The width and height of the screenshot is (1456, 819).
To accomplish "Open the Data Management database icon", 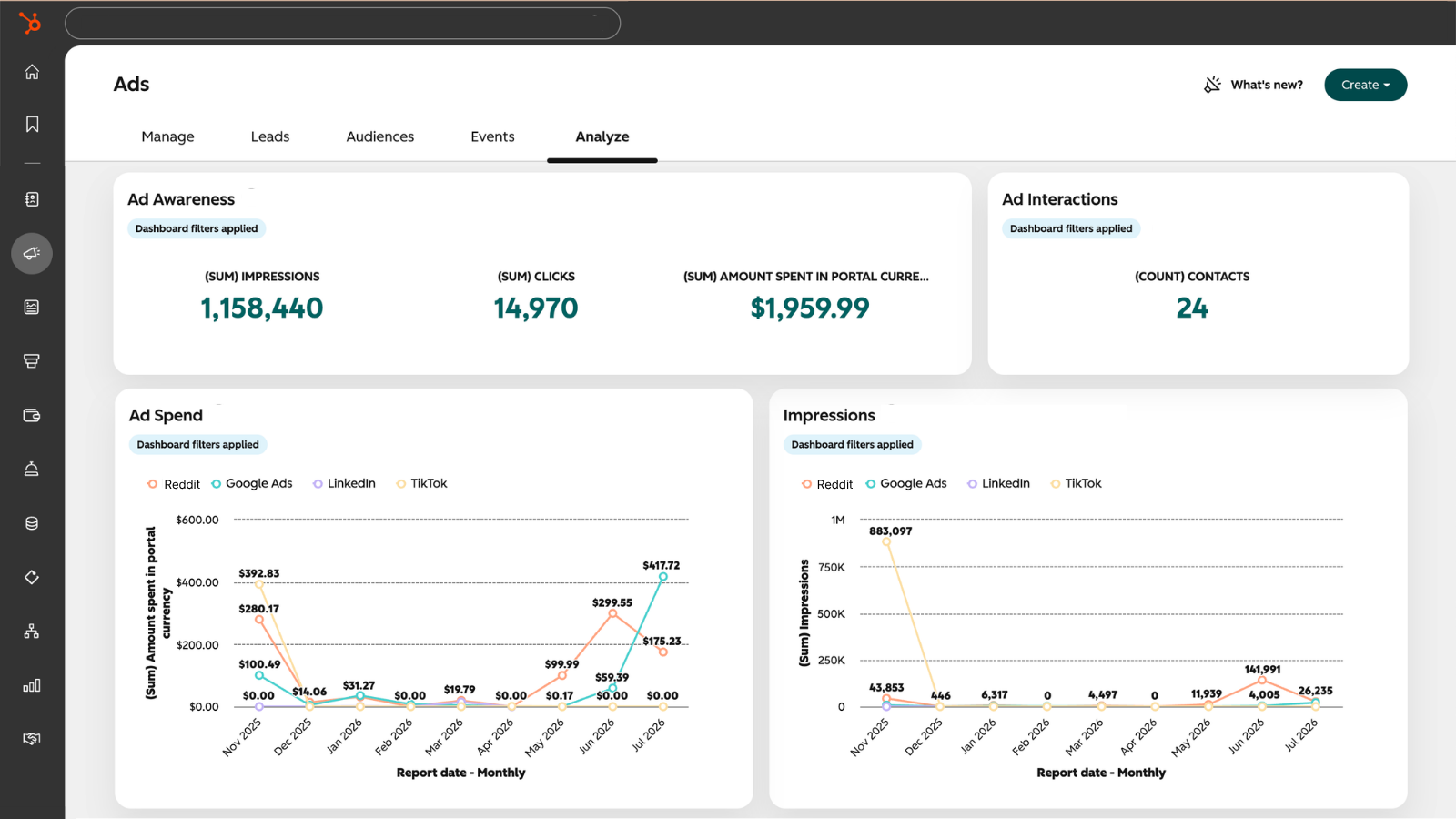I will pyautogui.click(x=32, y=523).
